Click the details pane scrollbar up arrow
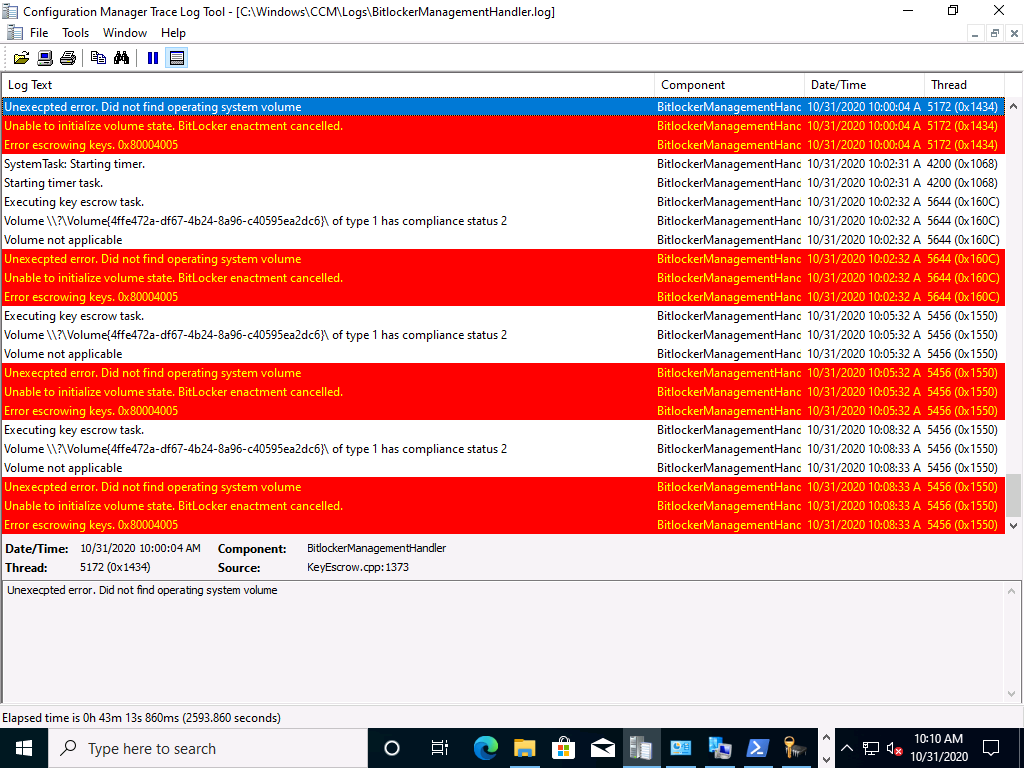Screen dimensions: 1024x768 [1014, 591]
